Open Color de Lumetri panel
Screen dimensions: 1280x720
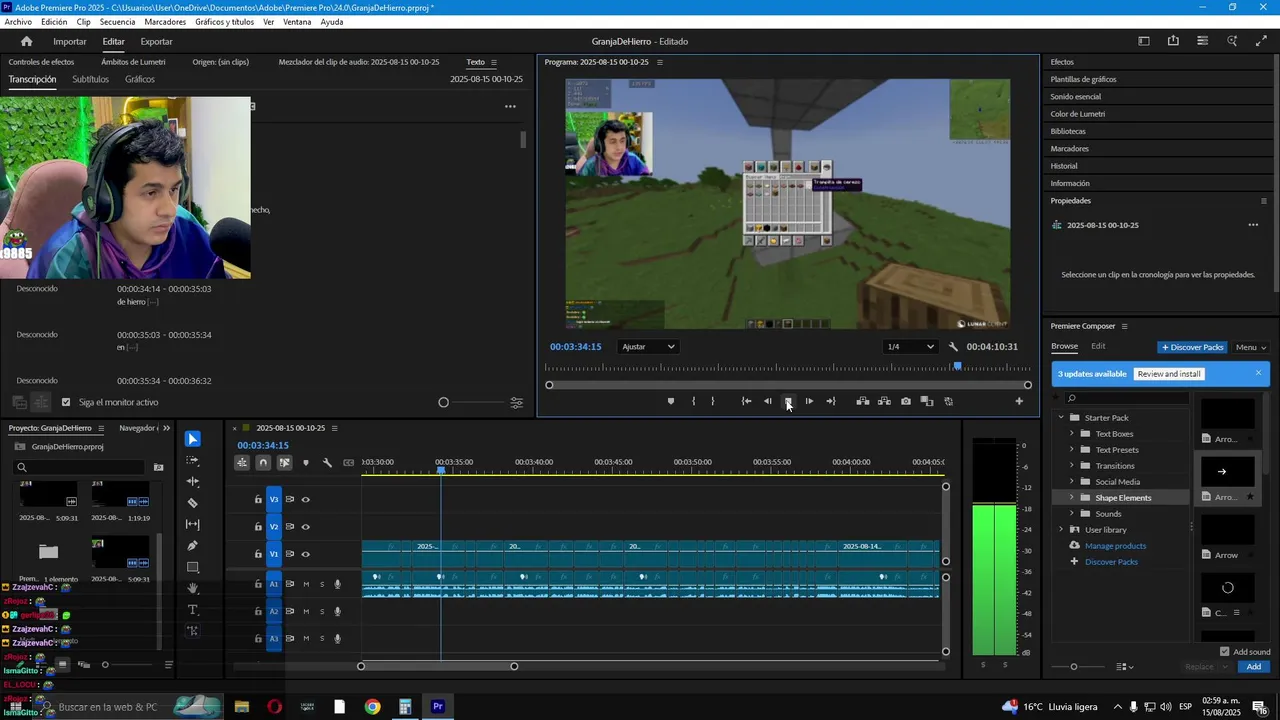tap(1077, 114)
